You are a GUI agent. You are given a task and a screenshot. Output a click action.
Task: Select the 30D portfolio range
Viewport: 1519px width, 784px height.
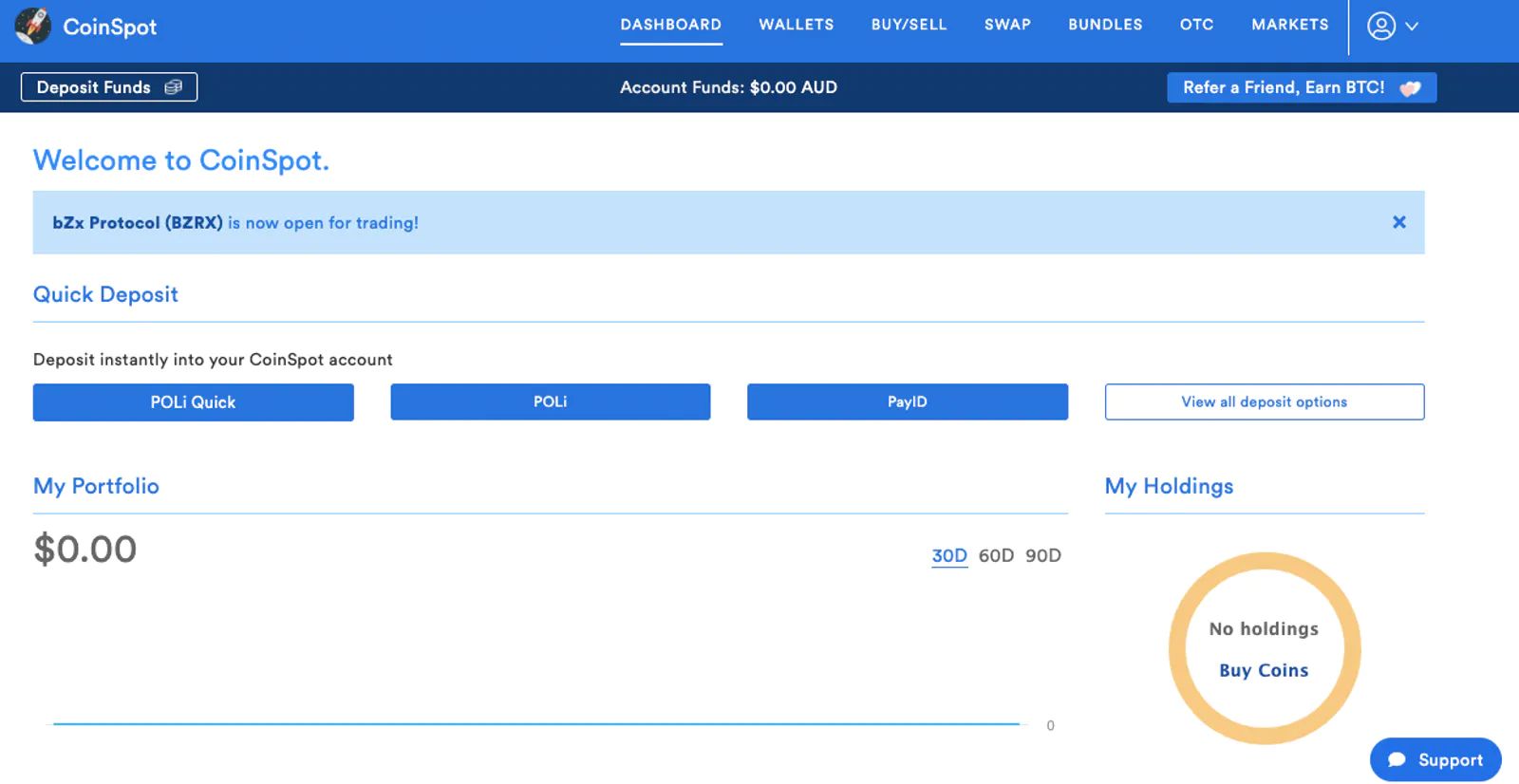coord(949,555)
